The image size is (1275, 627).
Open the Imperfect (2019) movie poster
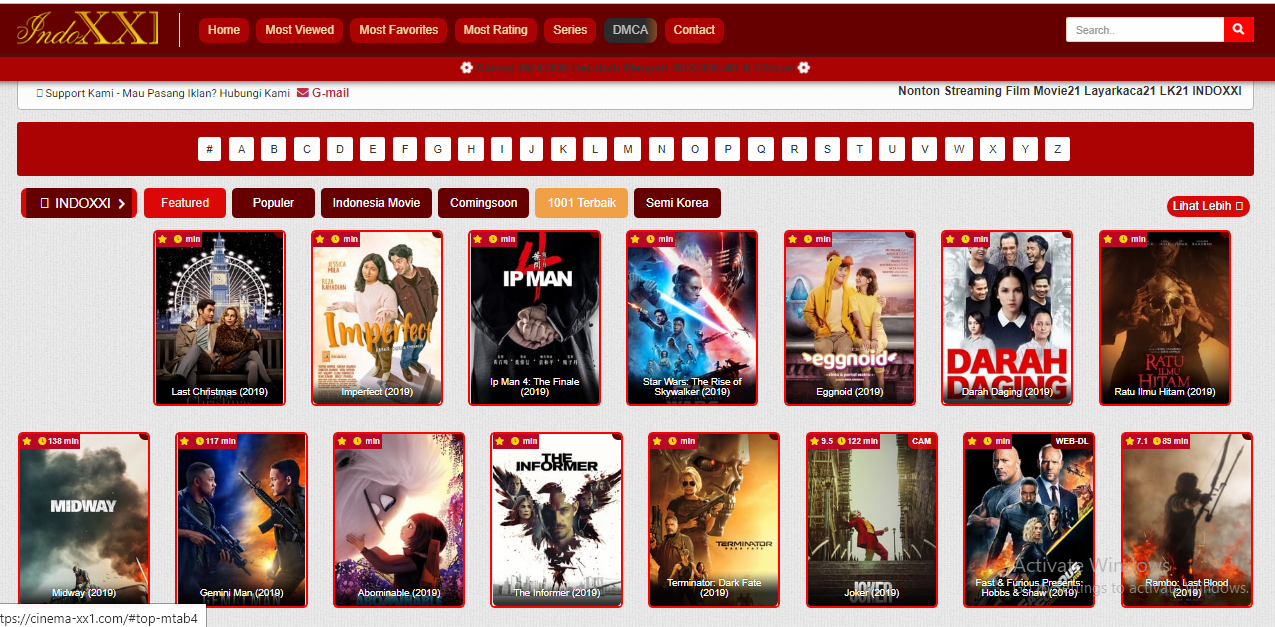coord(377,318)
